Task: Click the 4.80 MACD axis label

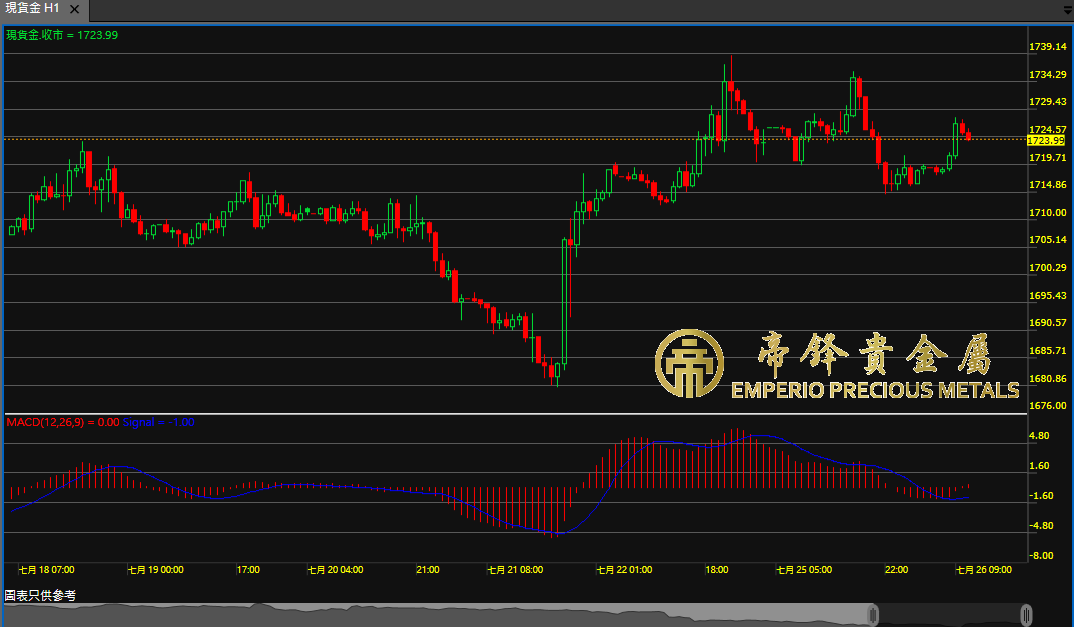Action: [1040, 436]
